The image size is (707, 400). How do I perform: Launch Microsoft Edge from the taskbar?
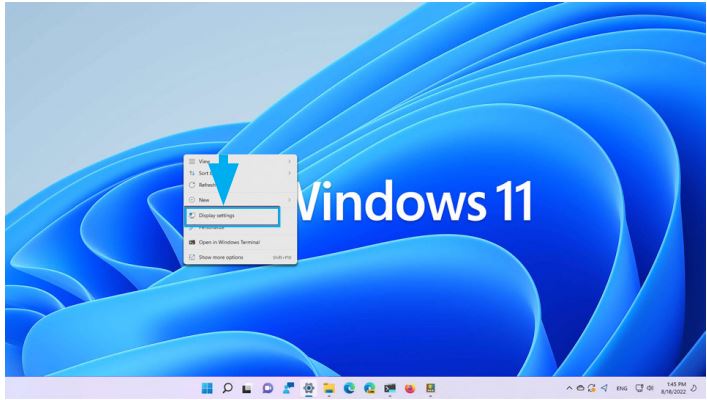pyautogui.click(x=349, y=389)
